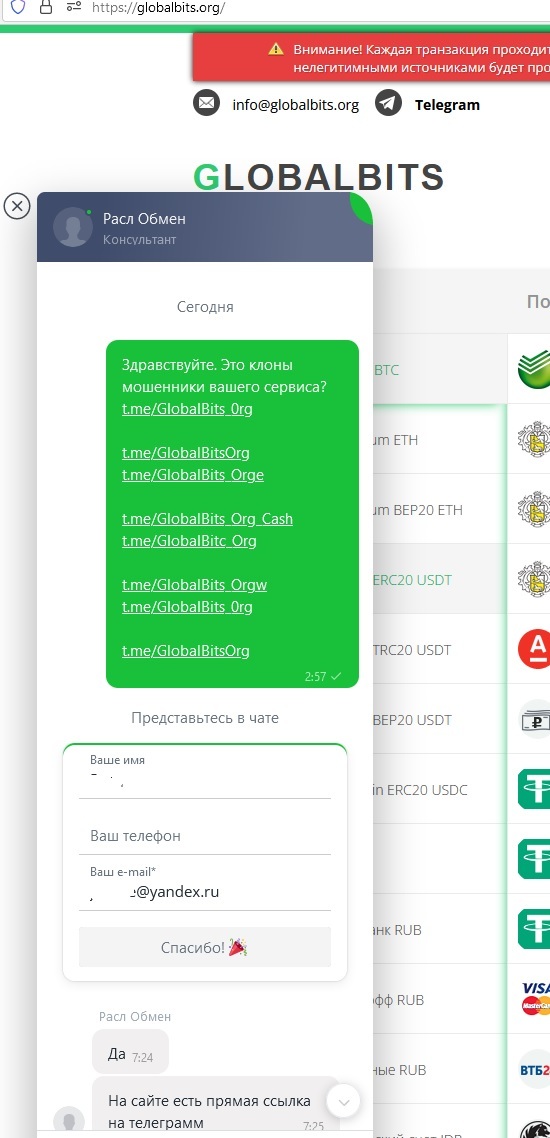The width and height of the screenshot is (550, 1138).
Task: Click the Alfa-Bank red A icon
Action: (x=534, y=649)
